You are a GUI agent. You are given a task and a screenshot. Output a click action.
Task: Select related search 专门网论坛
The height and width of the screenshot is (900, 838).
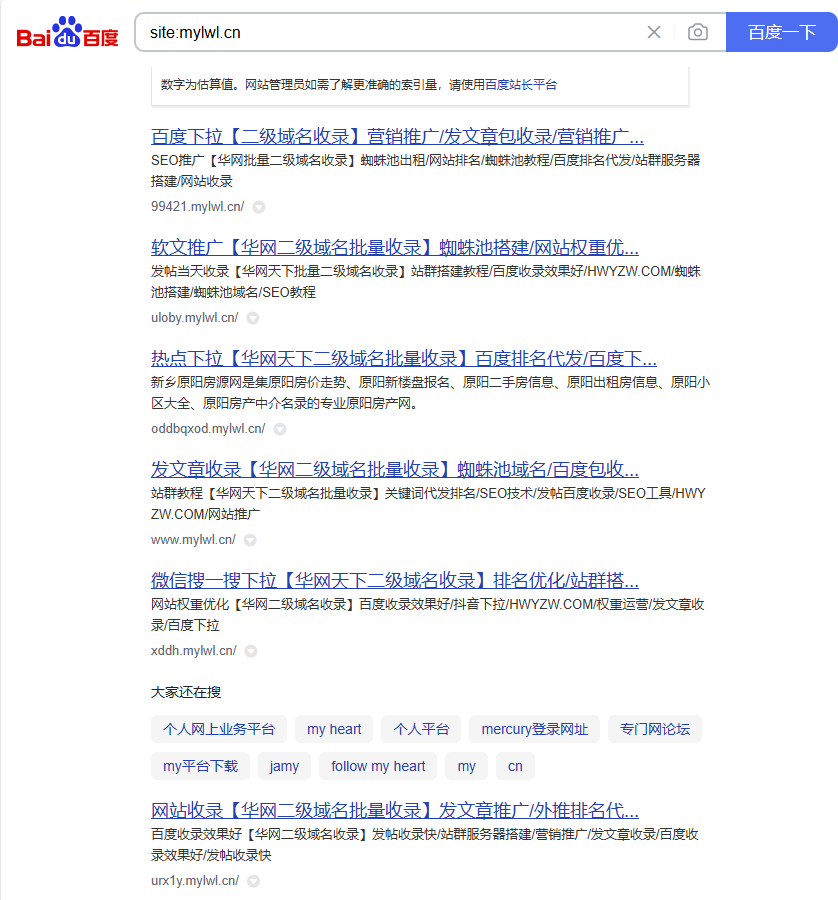[655, 729]
